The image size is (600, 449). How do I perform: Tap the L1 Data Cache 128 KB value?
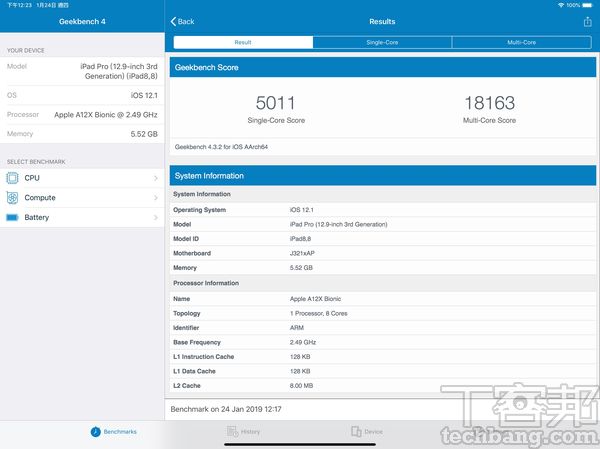(x=300, y=371)
